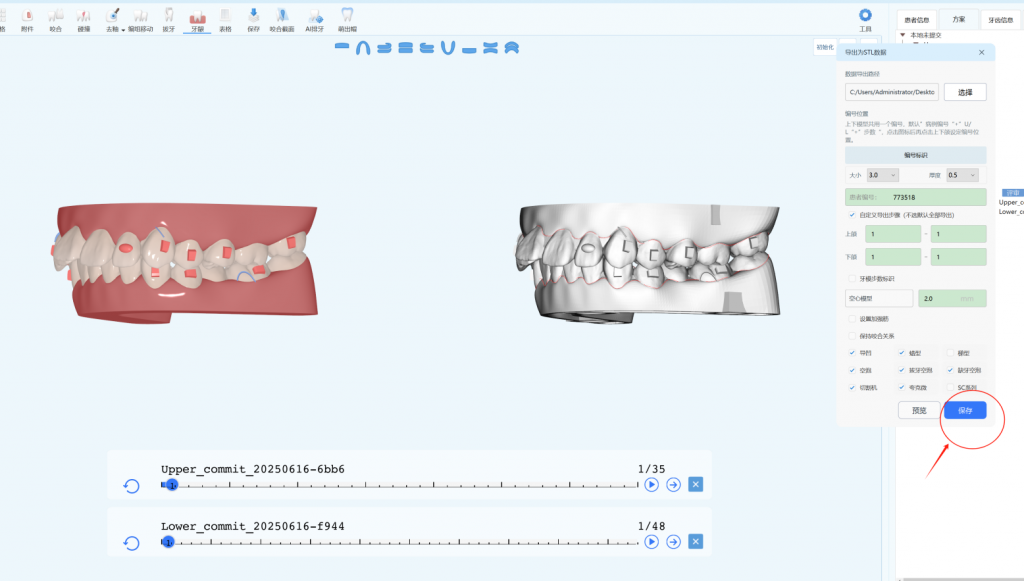
Task: Toggle the 缺牙空泡 checkbox
Action: click(950, 370)
